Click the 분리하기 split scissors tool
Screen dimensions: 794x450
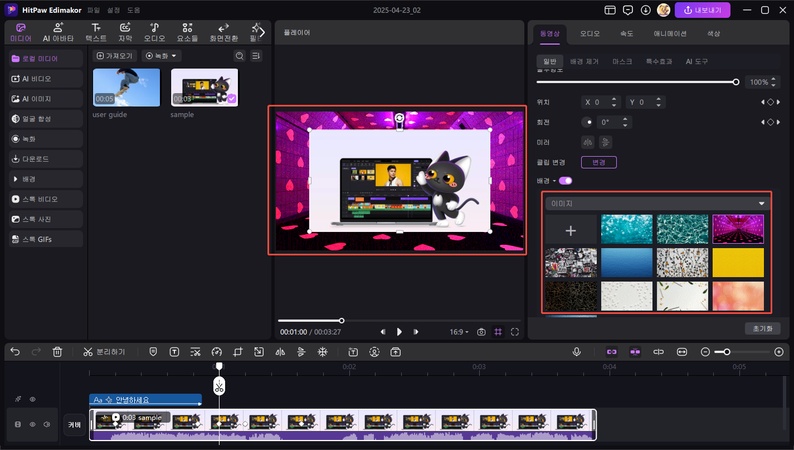pyautogui.click(x=104, y=352)
